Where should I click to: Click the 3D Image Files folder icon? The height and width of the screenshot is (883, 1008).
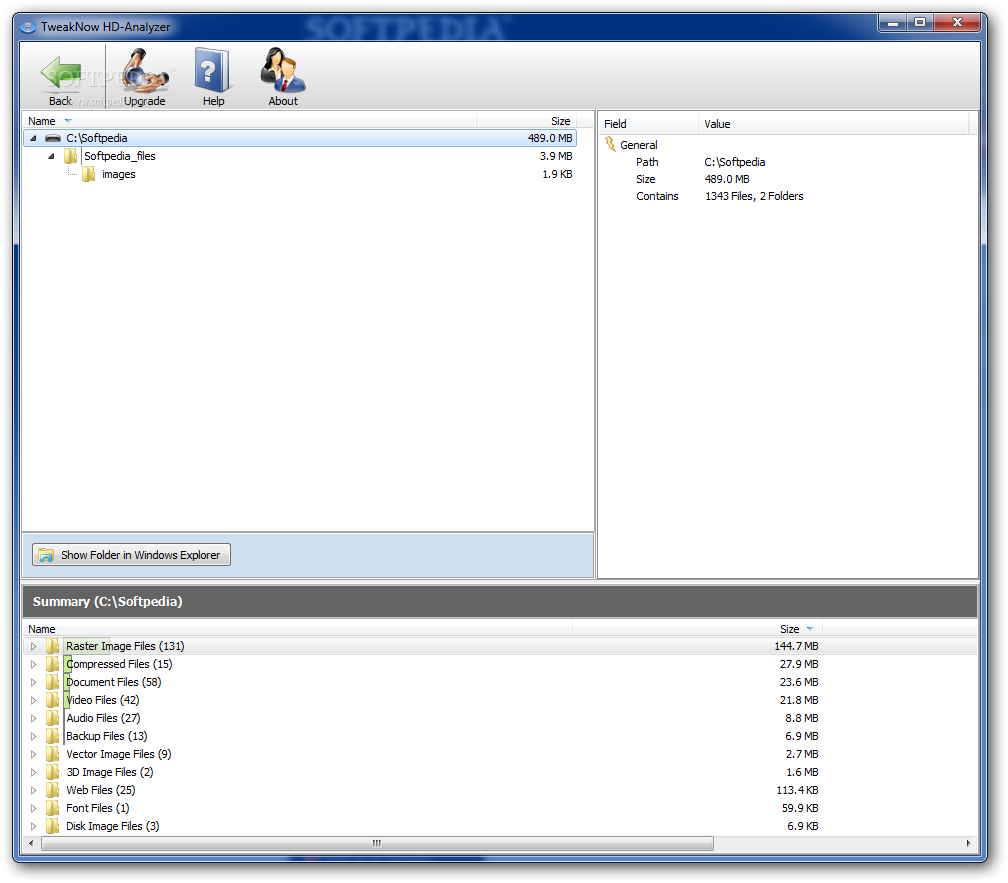pos(52,772)
